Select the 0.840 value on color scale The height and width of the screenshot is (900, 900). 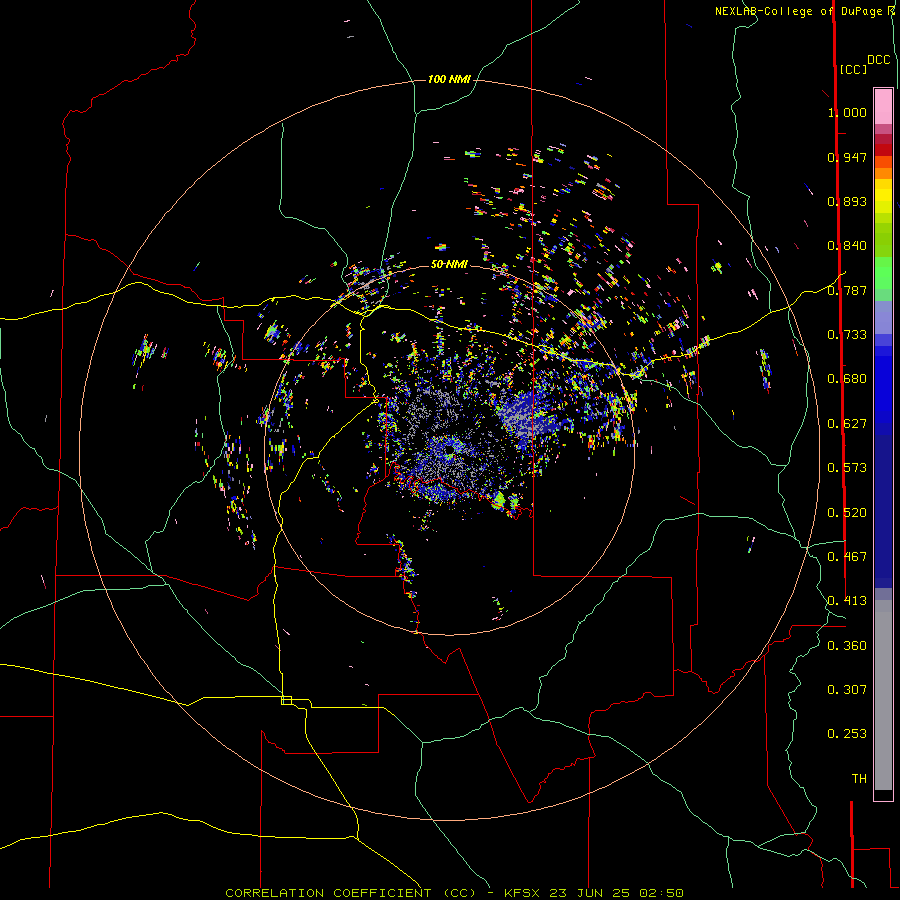pos(847,246)
